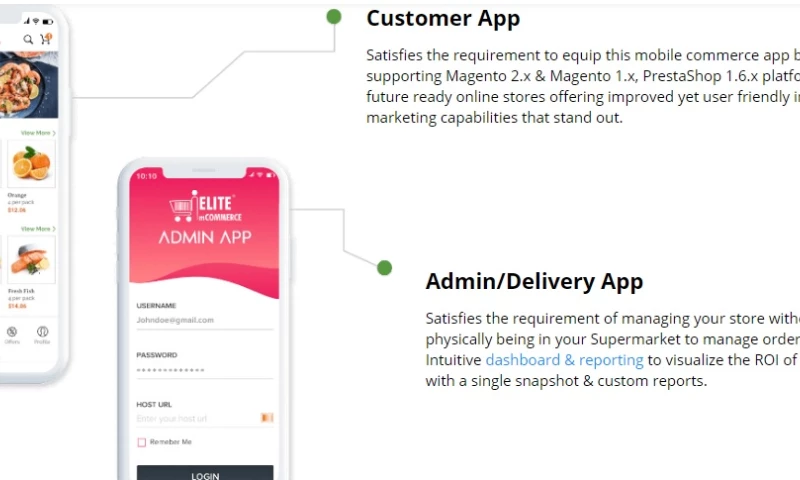
Task: Click the Elite mCommerce cart logo
Action: tap(206, 206)
